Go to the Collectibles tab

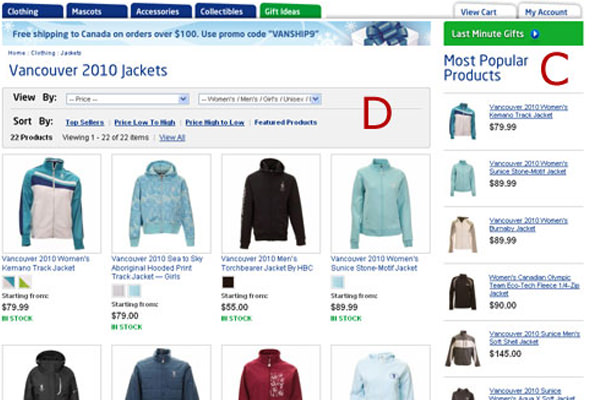pos(225,11)
